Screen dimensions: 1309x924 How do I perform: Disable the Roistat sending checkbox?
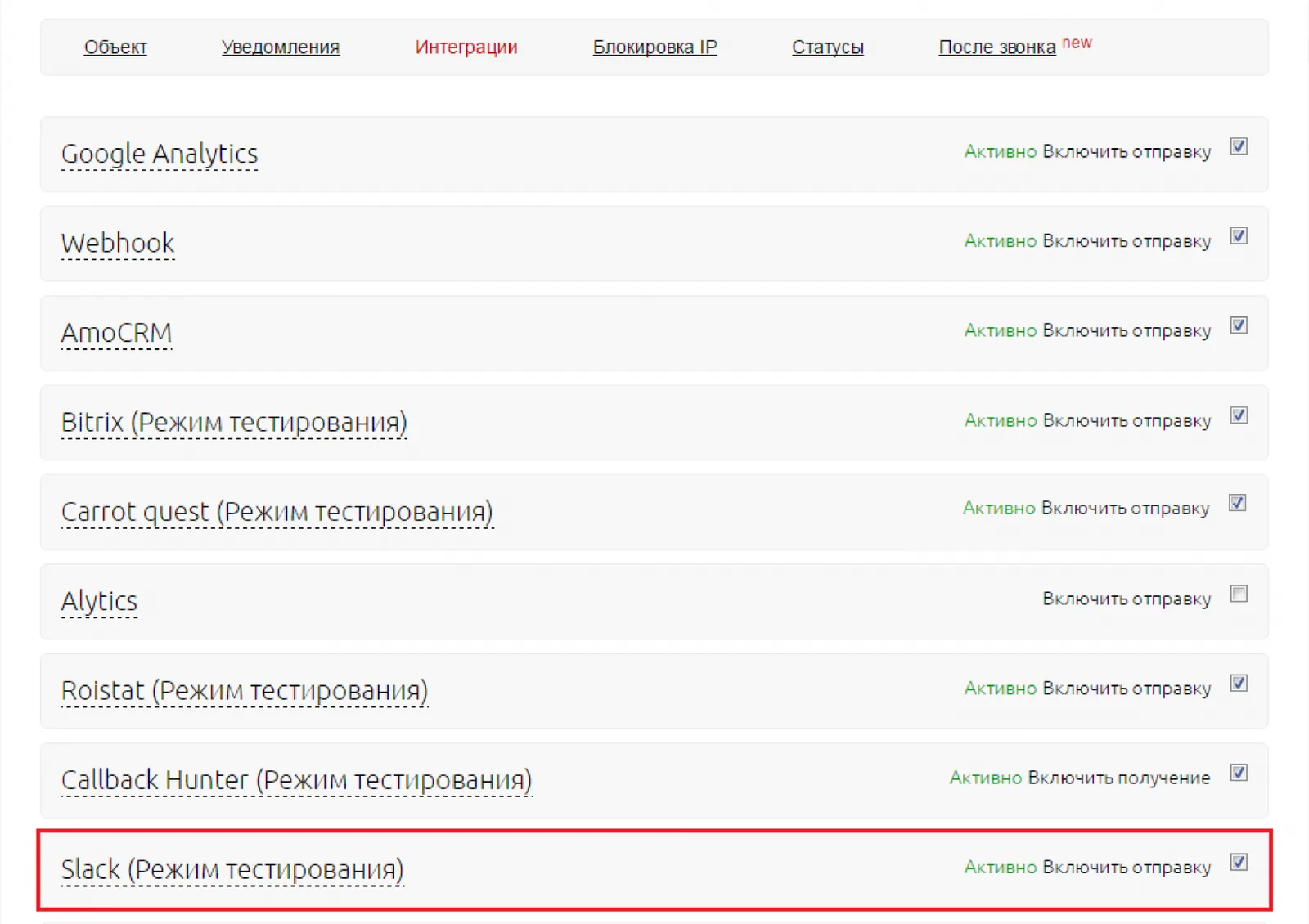(x=1239, y=683)
